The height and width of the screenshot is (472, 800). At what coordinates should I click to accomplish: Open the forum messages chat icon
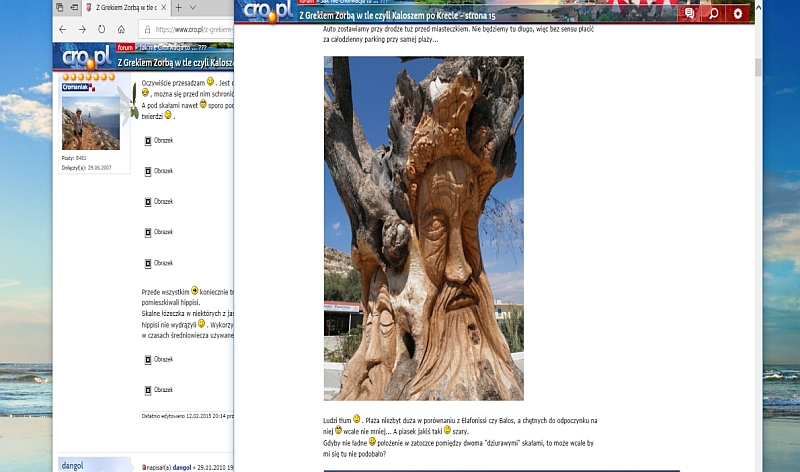688,14
